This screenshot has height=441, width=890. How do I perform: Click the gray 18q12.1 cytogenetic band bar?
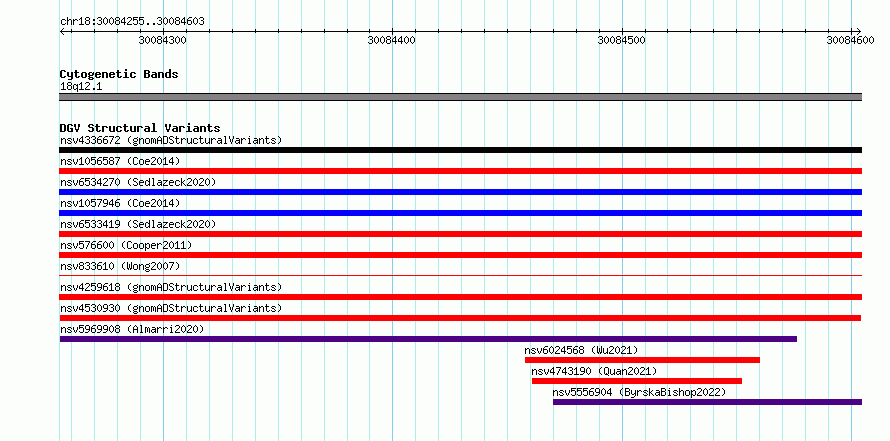tap(460, 97)
